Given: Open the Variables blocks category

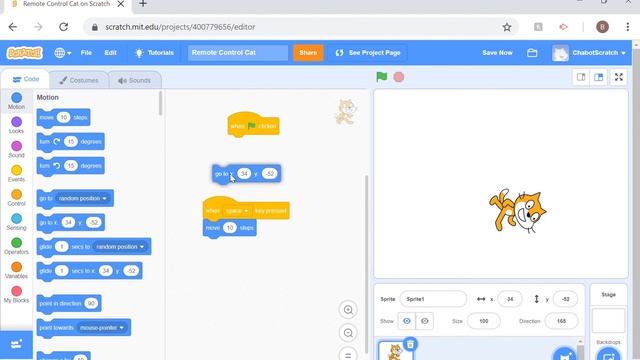Looking at the screenshot, I should pyautogui.click(x=16, y=270).
